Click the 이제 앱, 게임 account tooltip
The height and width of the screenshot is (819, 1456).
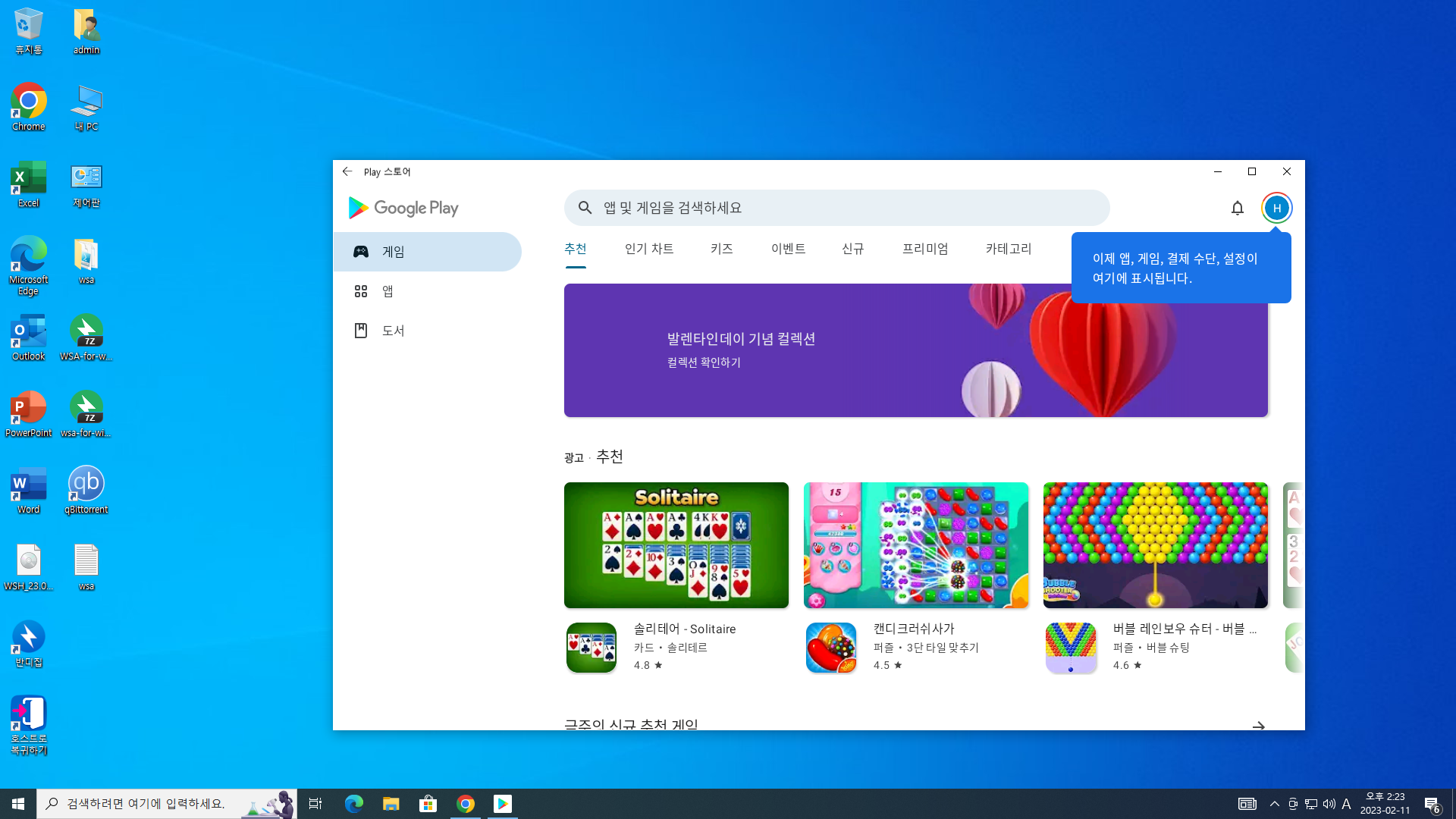[1181, 268]
